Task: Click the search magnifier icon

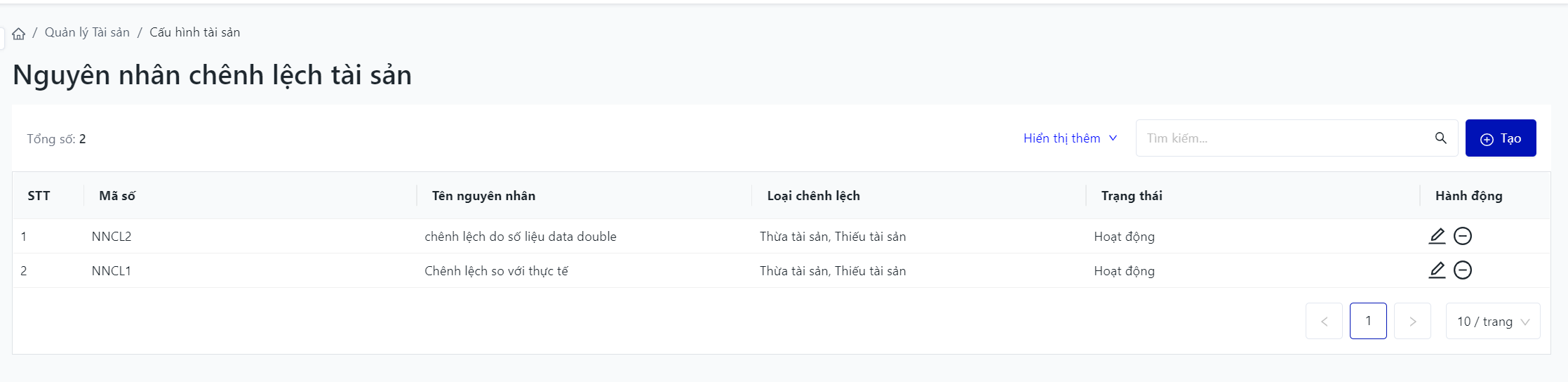Action: pyautogui.click(x=1440, y=138)
